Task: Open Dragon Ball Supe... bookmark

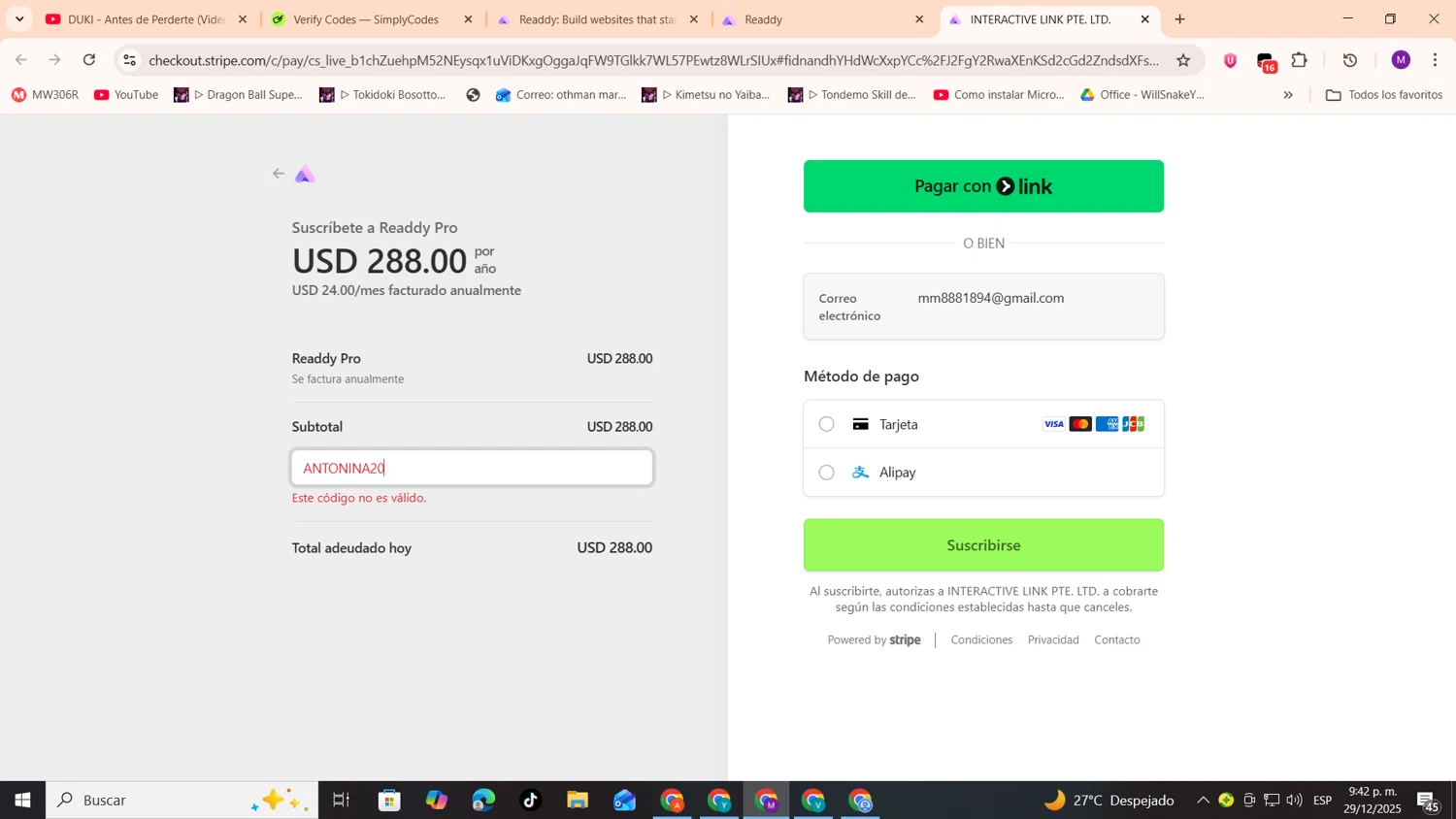Action: point(239,95)
